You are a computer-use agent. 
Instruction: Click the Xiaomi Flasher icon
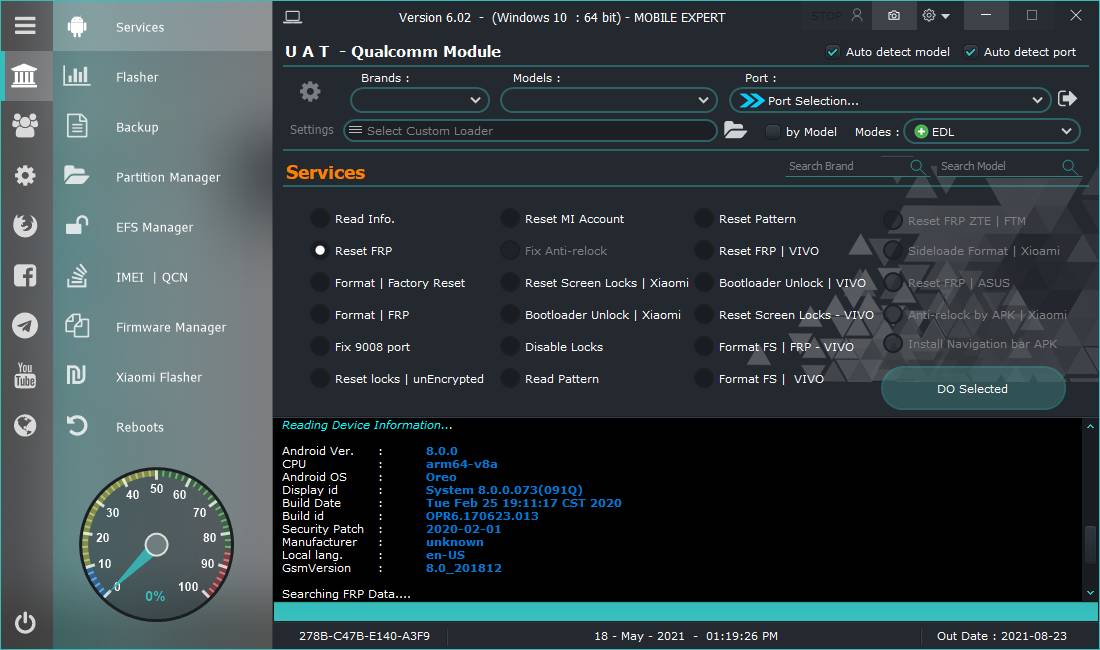pos(76,376)
